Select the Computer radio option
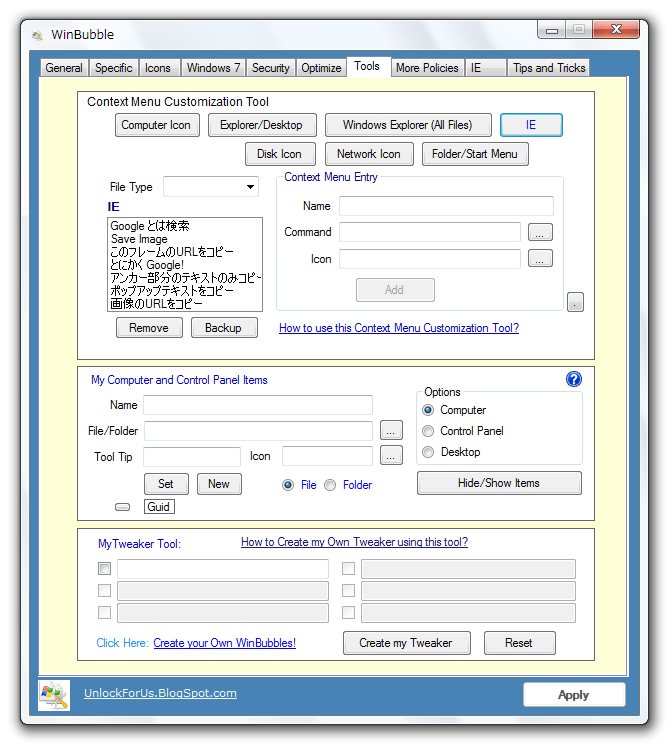Viewport: 672px width, 748px height. (428, 410)
